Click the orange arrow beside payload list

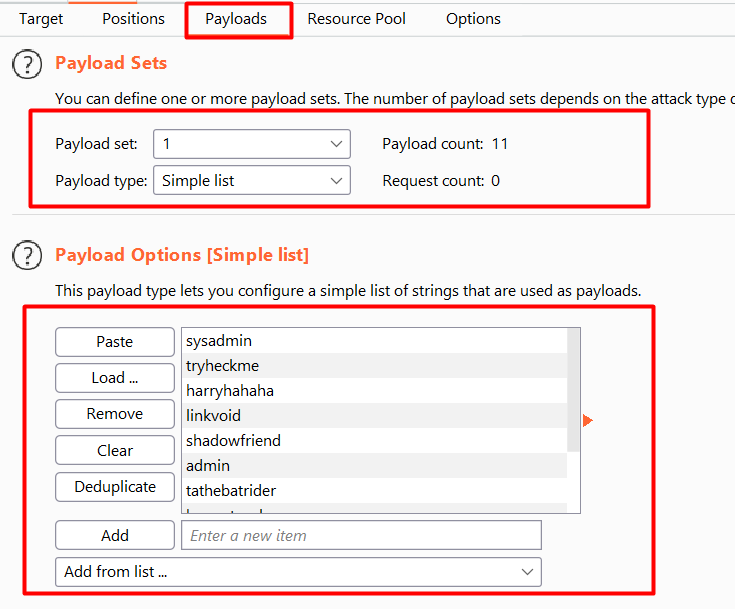pyautogui.click(x=588, y=420)
